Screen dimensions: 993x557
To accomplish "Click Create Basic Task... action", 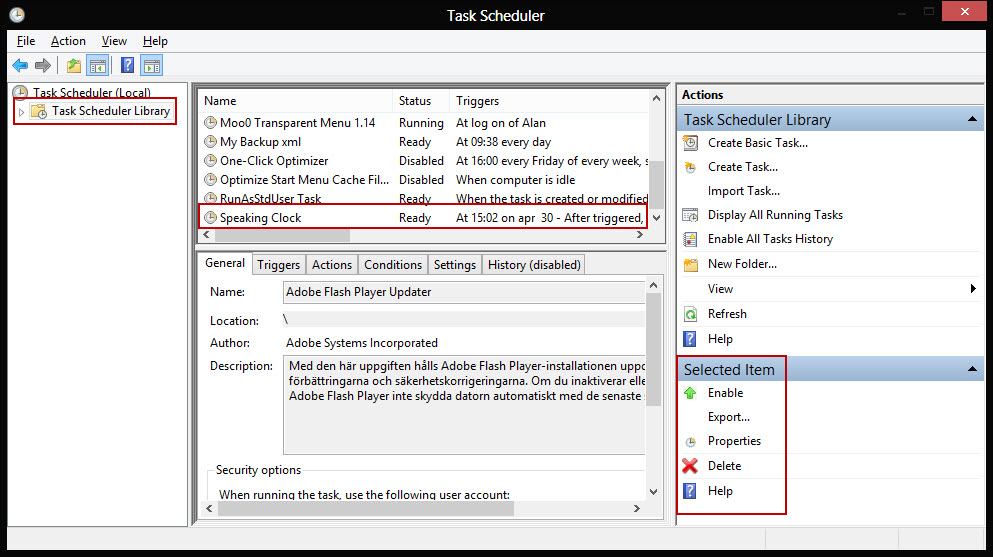I will tap(757, 143).
